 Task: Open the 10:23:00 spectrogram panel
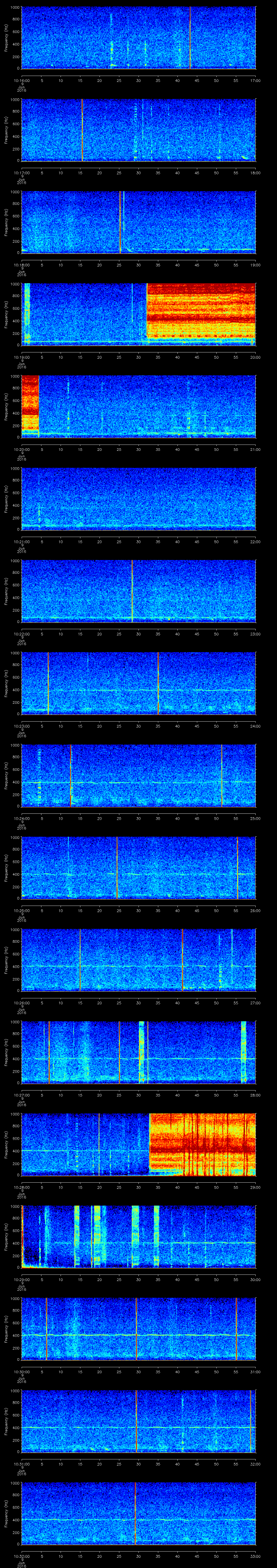click(138, 683)
